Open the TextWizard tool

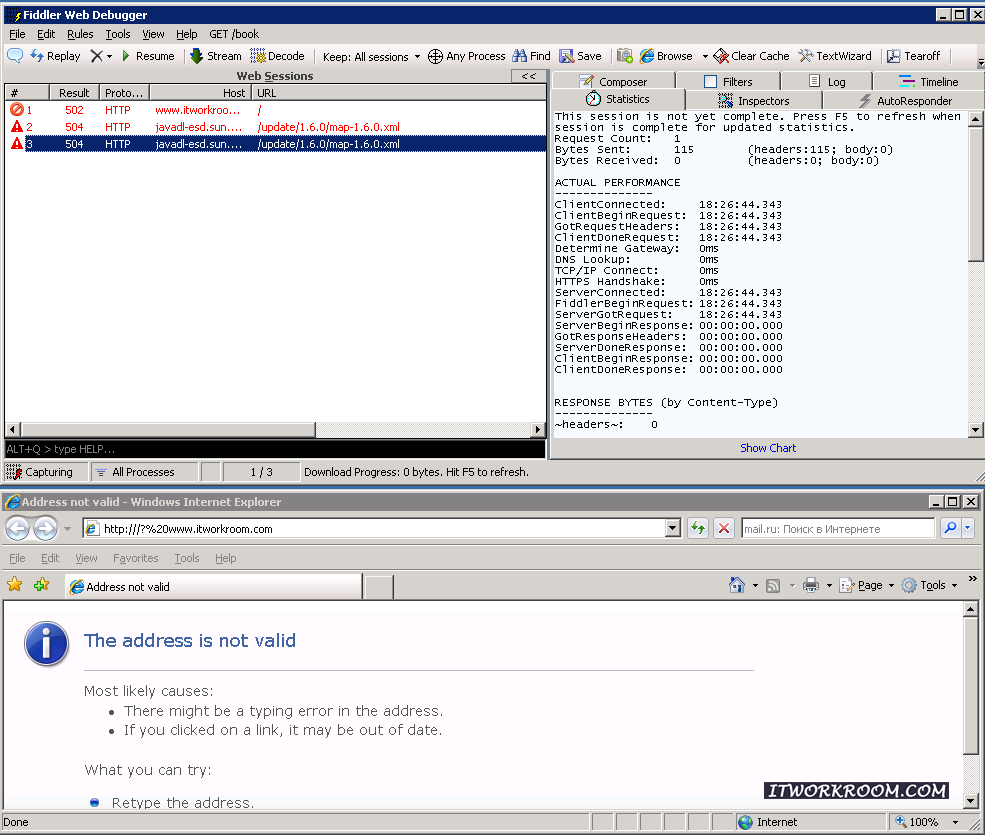click(835, 56)
